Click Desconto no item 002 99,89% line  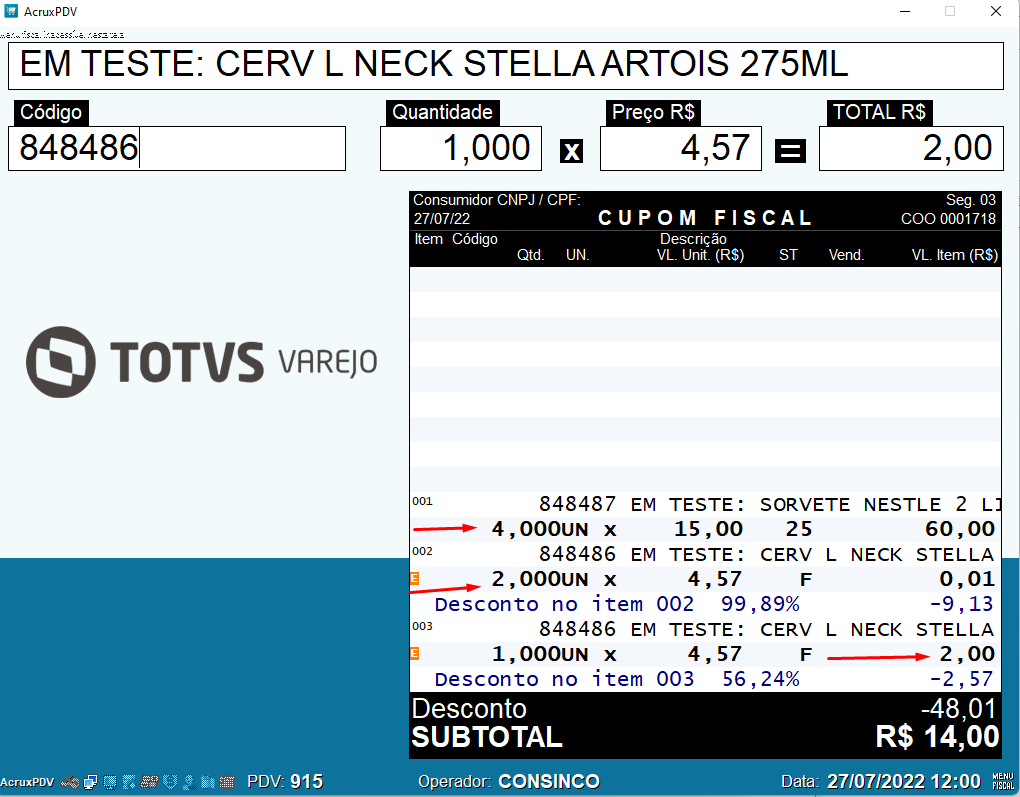point(705,604)
